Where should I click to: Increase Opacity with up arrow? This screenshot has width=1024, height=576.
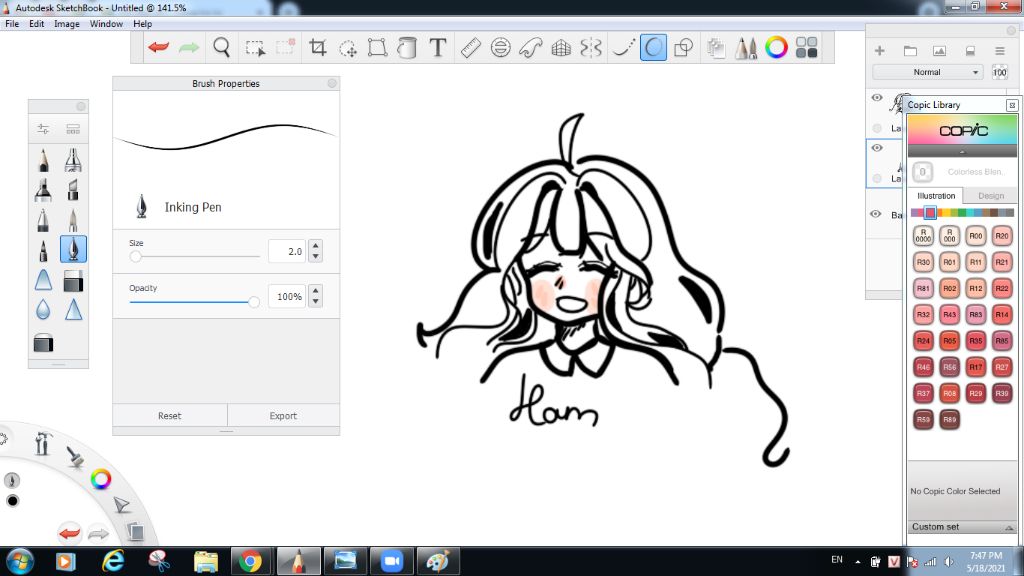316,291
